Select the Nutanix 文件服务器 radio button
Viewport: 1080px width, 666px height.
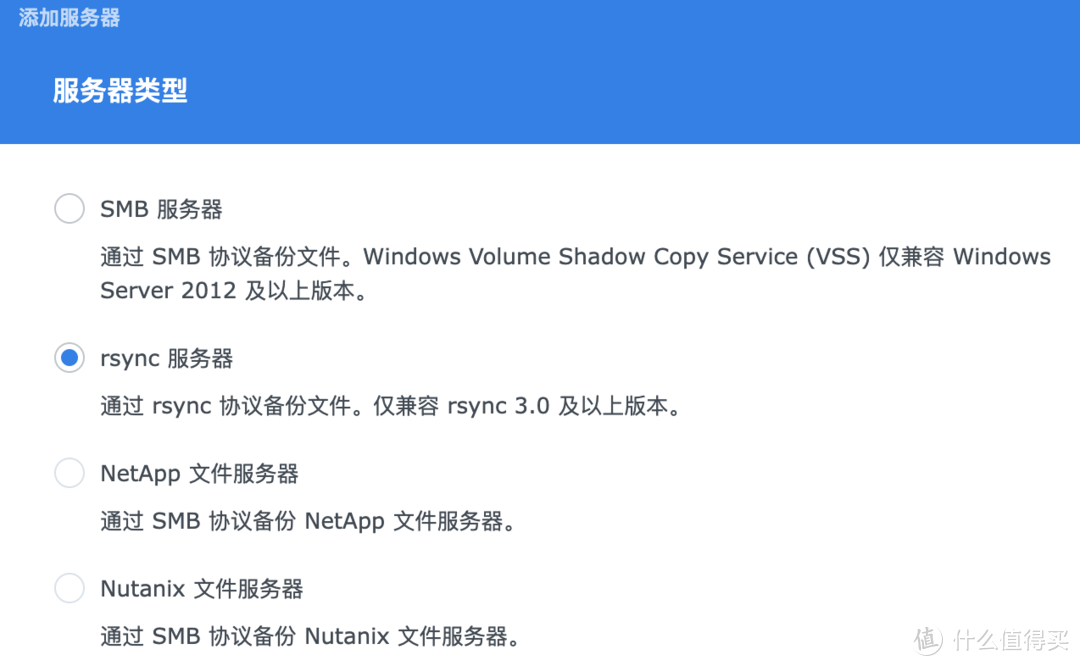(69, 588)
